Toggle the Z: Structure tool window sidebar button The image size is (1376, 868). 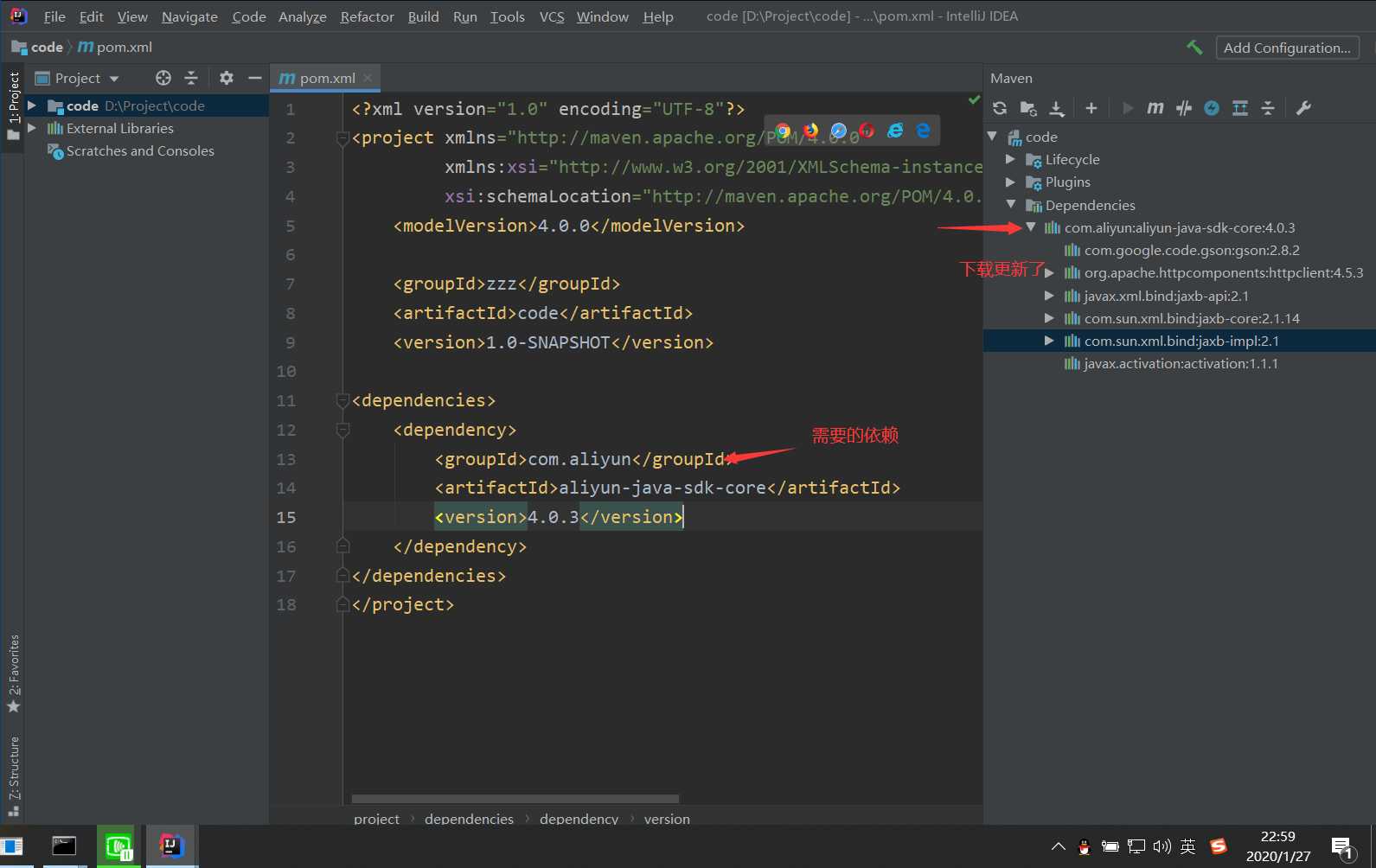click(x=13, y=775)
